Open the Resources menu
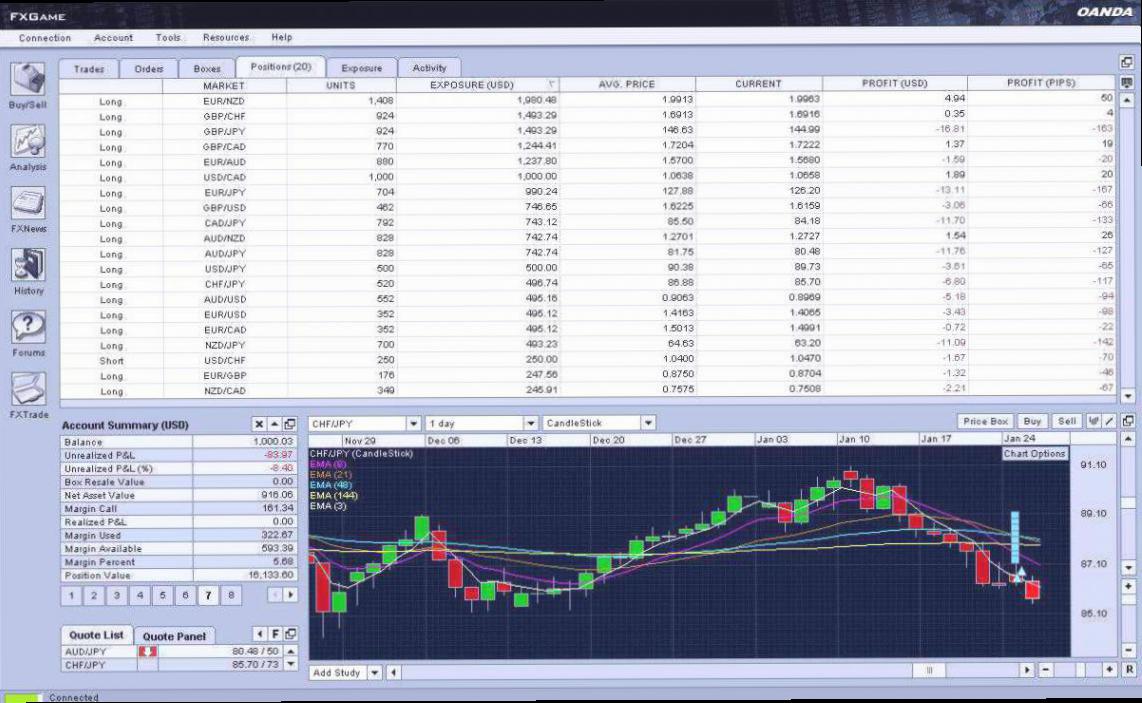 [226, 37]
